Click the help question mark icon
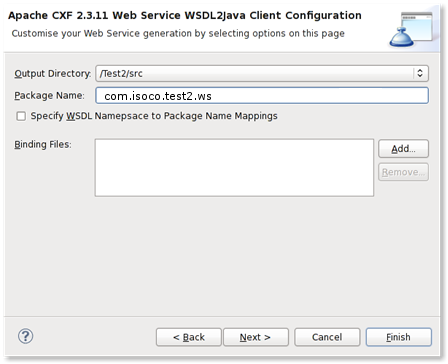This screenshot has width=448, height=364. [x=25, y=336]
